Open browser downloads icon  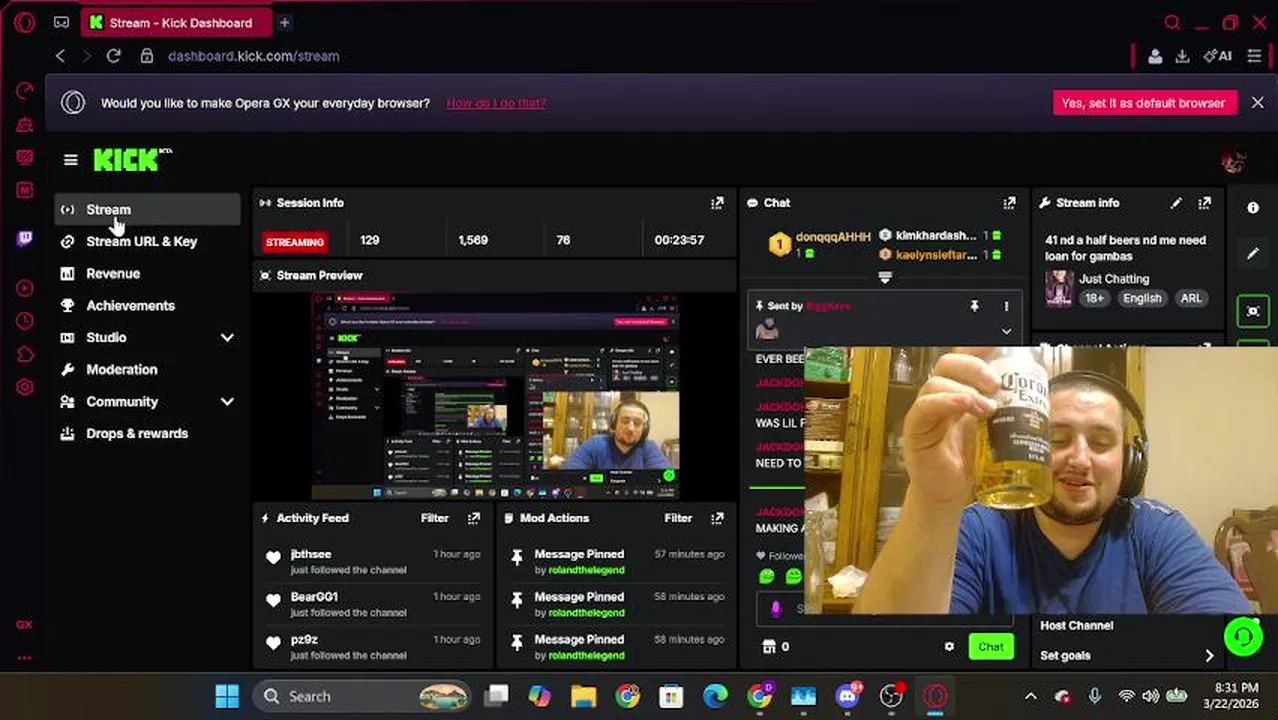(1182, 56)
